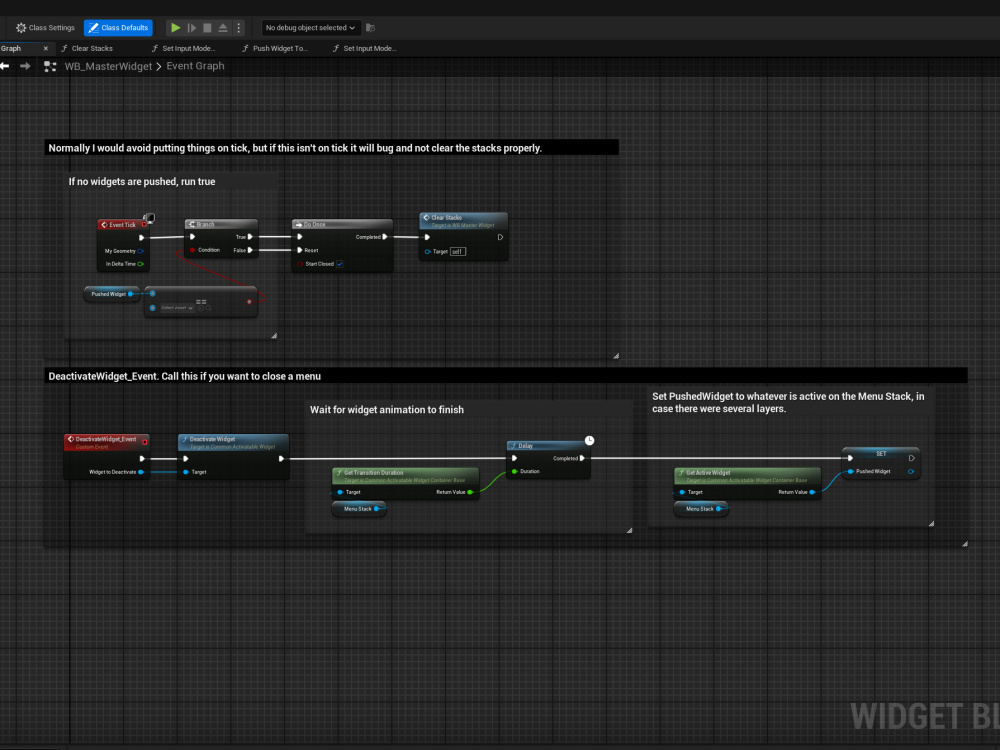The width and height of the screenshot is (1000, 750).
Task: Click the Delay Completed output pin
Action: pos(582,458)
